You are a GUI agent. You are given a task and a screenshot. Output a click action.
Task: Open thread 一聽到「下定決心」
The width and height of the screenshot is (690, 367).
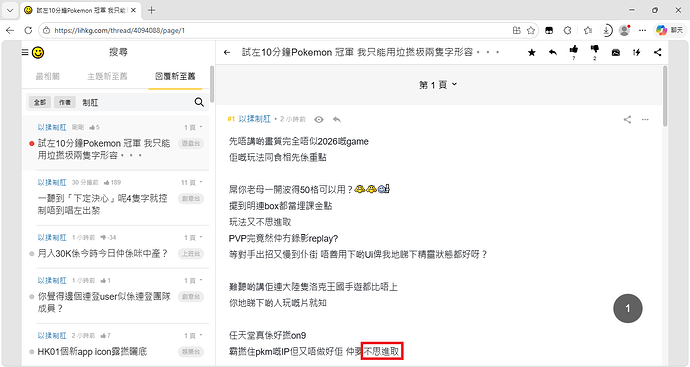click(x=103, y=204)
